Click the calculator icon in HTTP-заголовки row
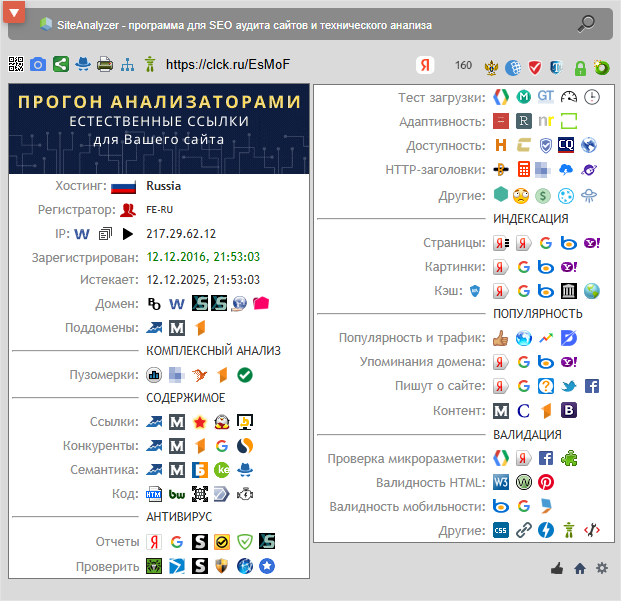Image resolution: width=621 pixels, height=601 pixels. click(524, 170)
